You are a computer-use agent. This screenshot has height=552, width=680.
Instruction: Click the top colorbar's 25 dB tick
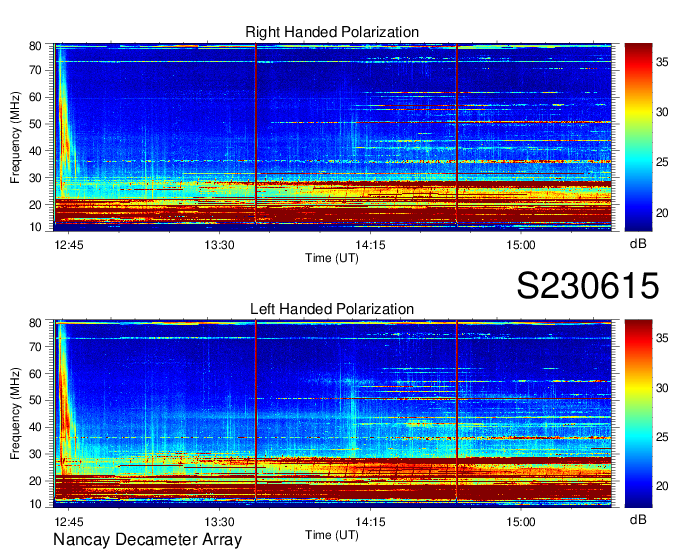coord(662,162)
